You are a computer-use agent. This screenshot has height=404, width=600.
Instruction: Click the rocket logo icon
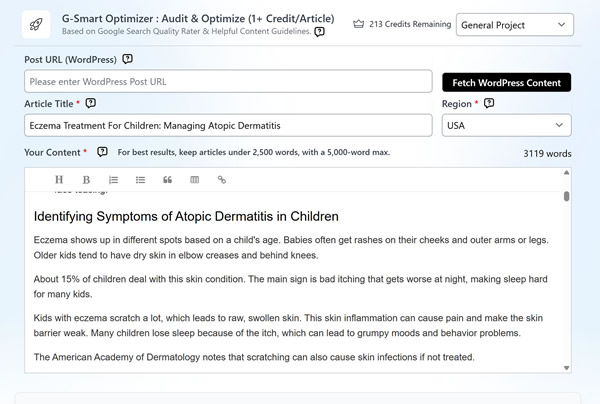[36, 25]
